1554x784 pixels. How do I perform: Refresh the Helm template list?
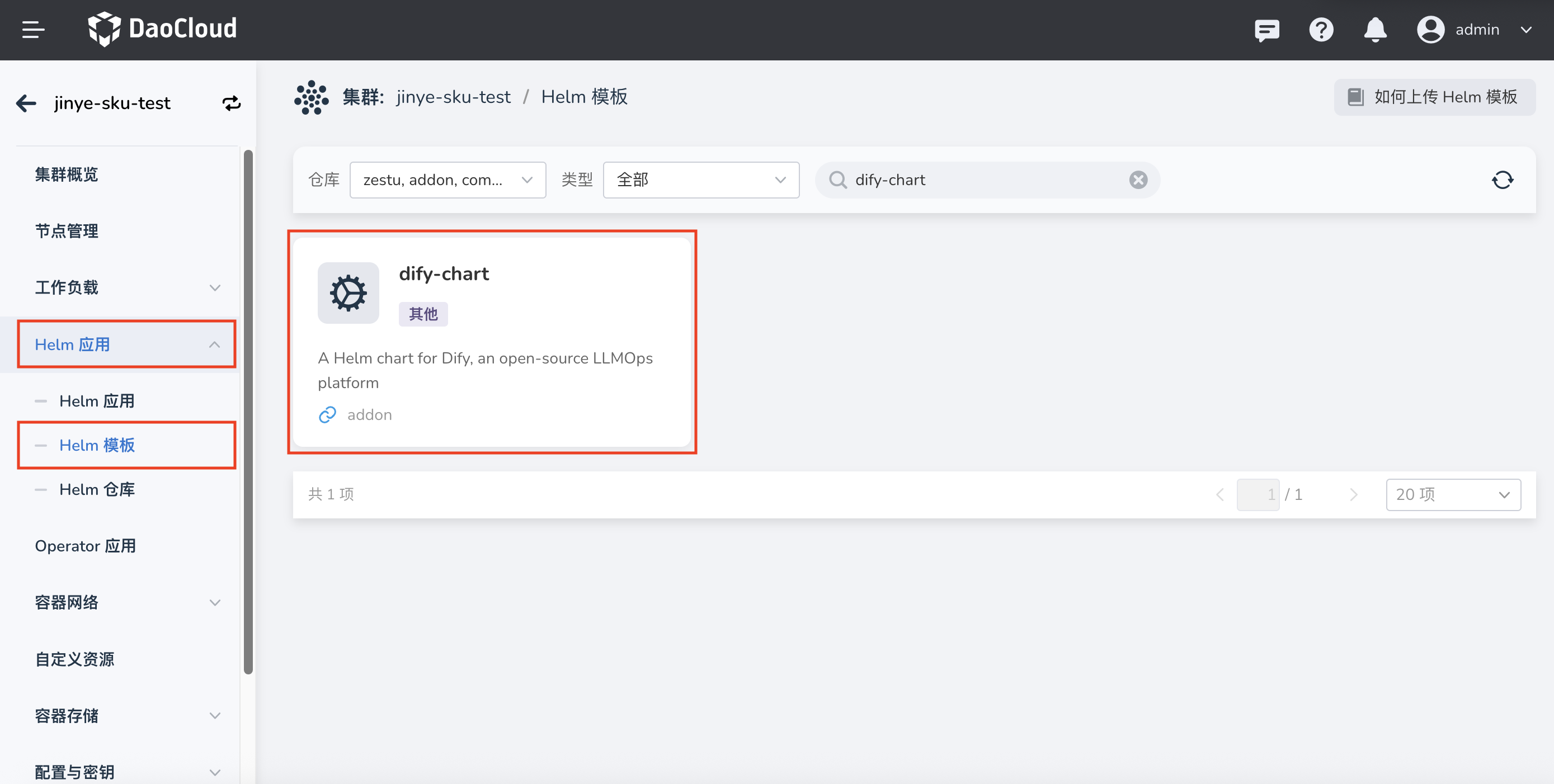[x=1502, y=180]
